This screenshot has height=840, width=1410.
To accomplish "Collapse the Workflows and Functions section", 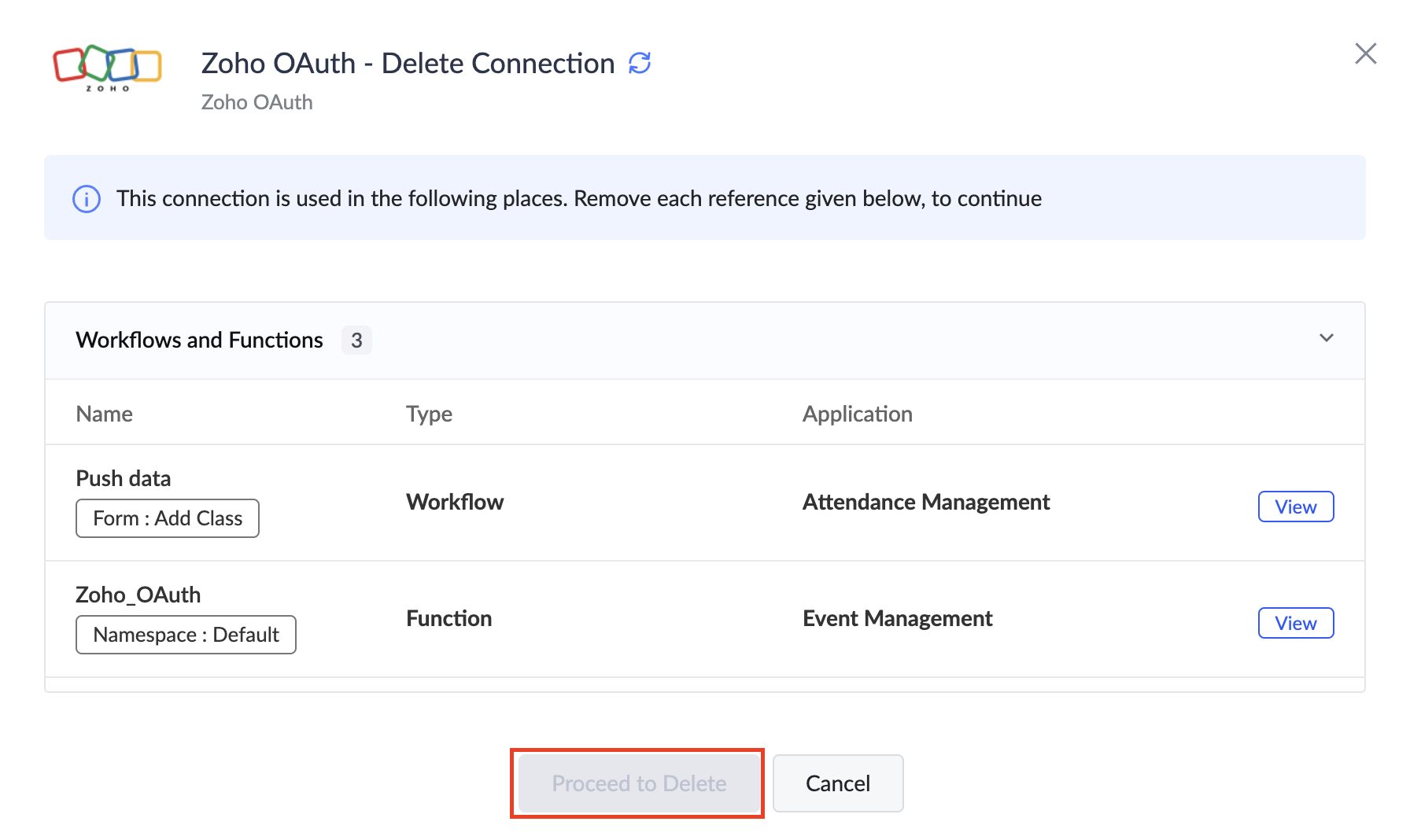I will [x=1326, y=338].
